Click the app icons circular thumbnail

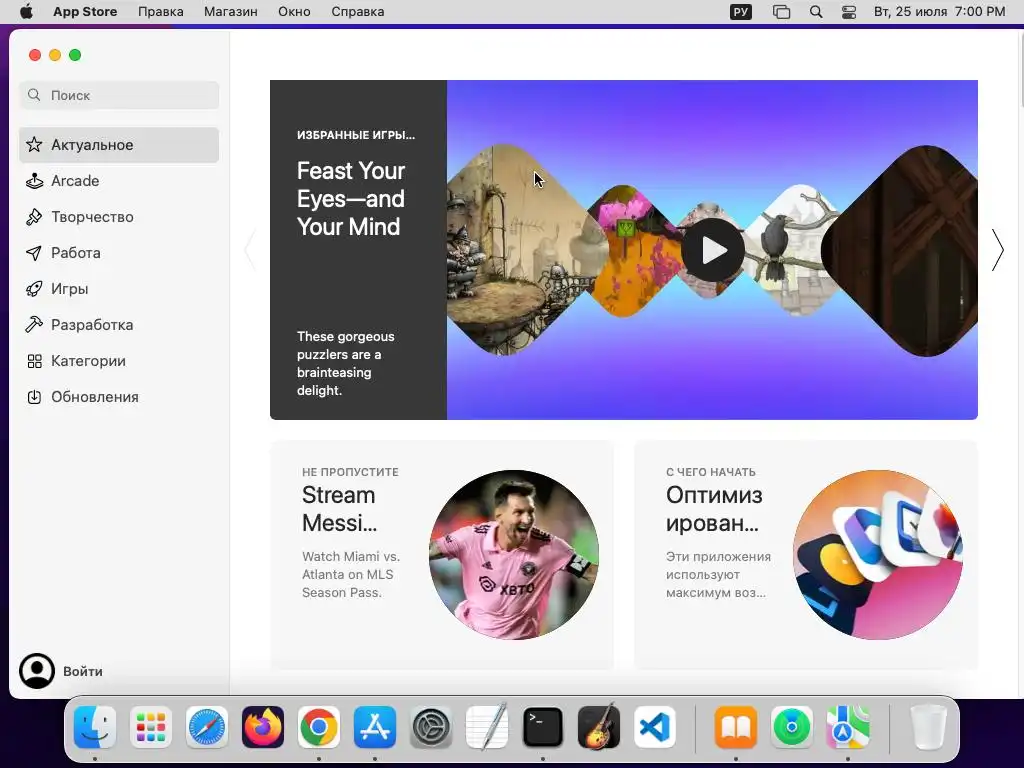pos(878,554)
